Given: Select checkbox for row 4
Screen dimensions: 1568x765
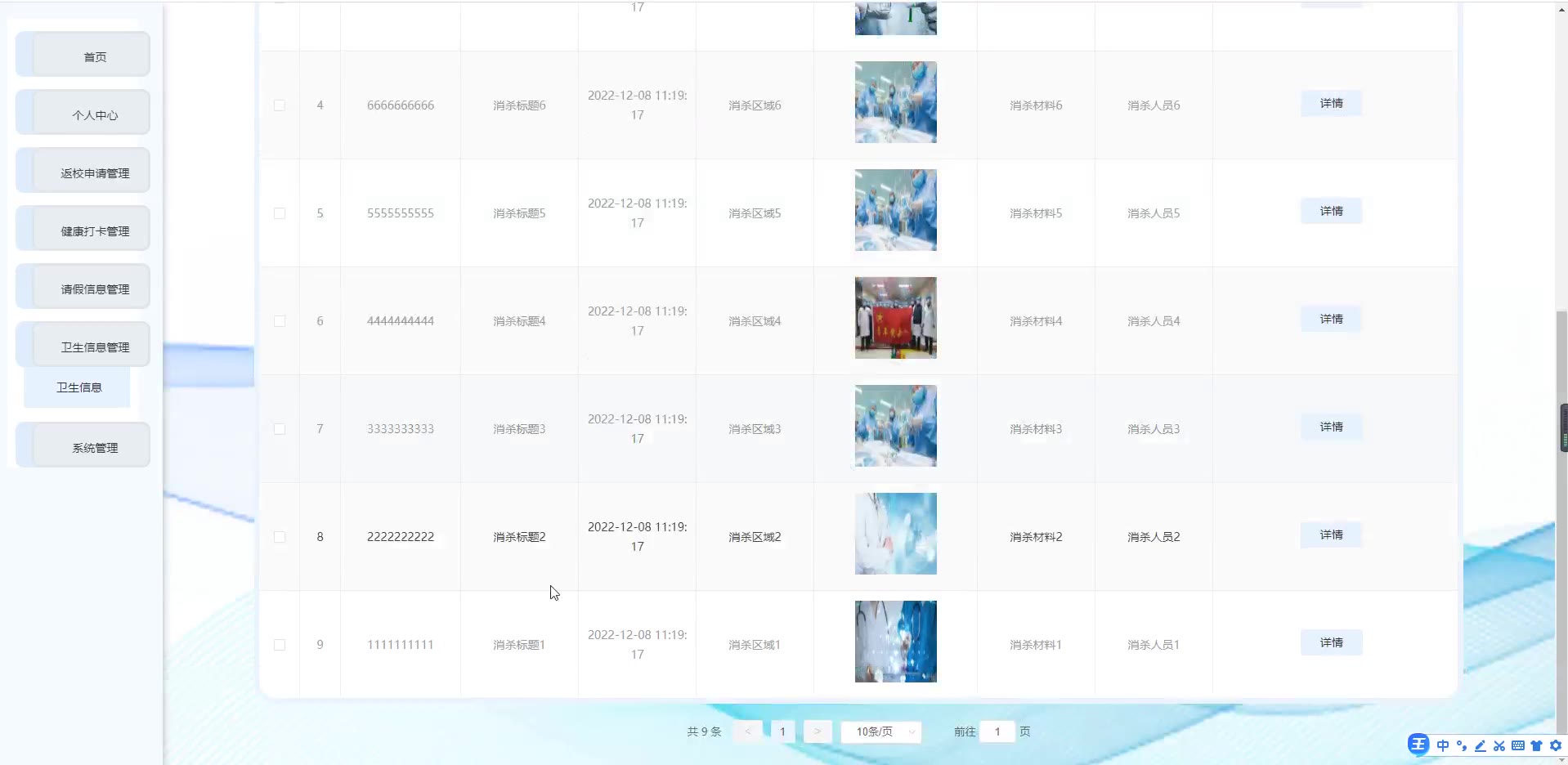Looking at the screenshot, I should point(280,105).
